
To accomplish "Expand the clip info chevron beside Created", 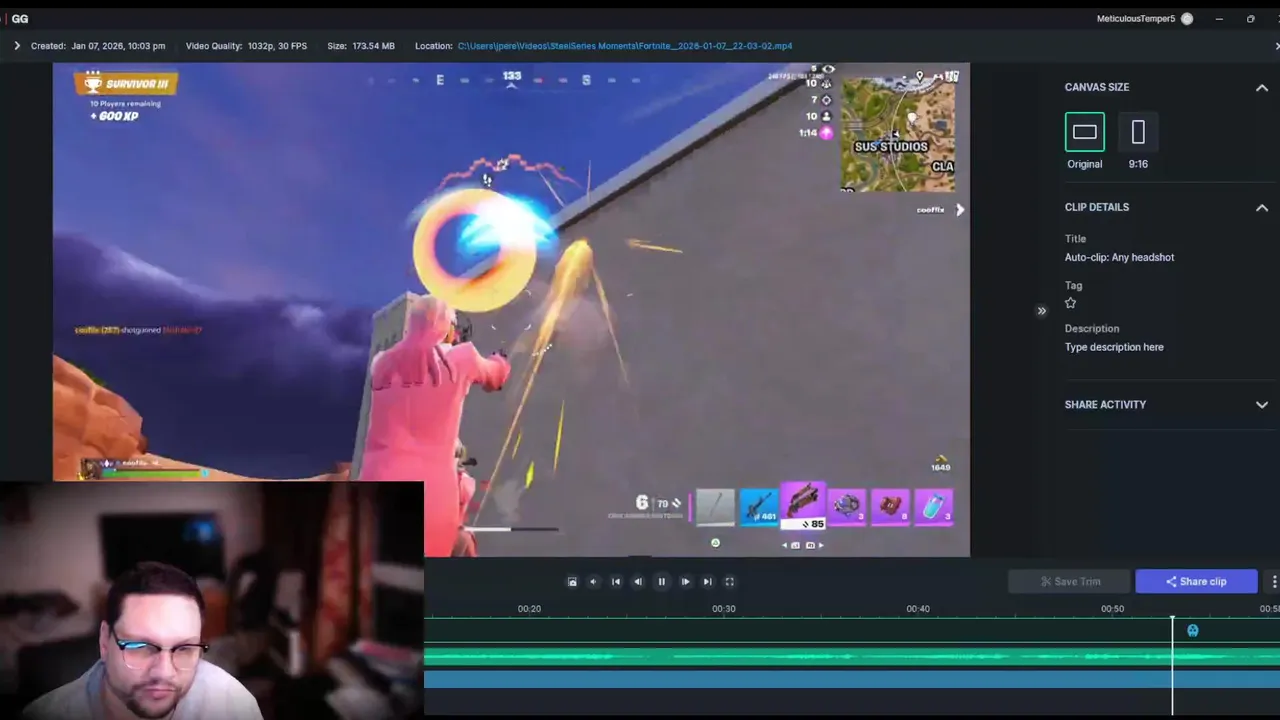I will [17, 46].
